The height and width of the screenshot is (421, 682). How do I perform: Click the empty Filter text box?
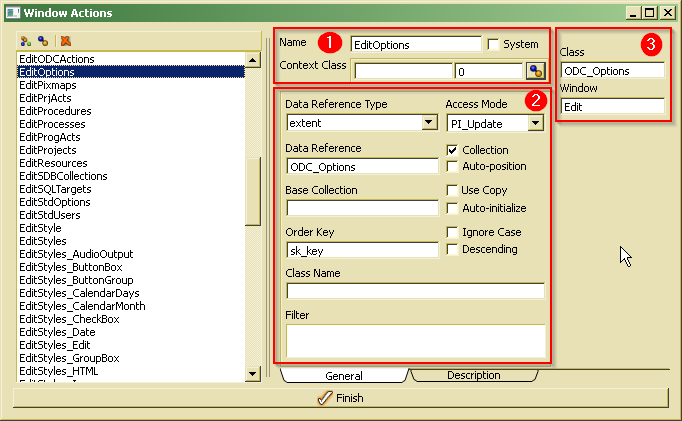coord(415,340)
